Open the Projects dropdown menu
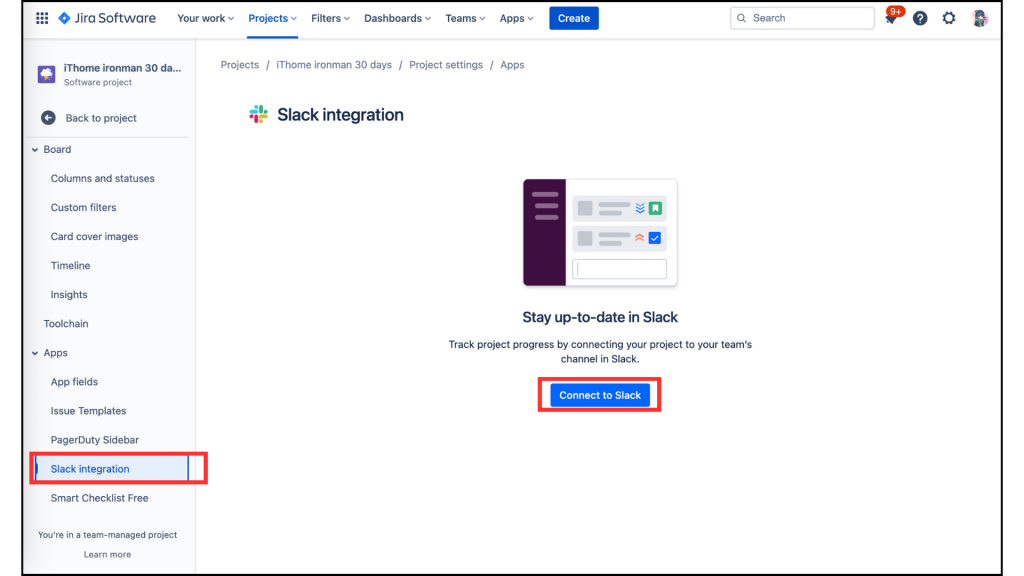Viewport: 1024px width, 576px height. 272,18
